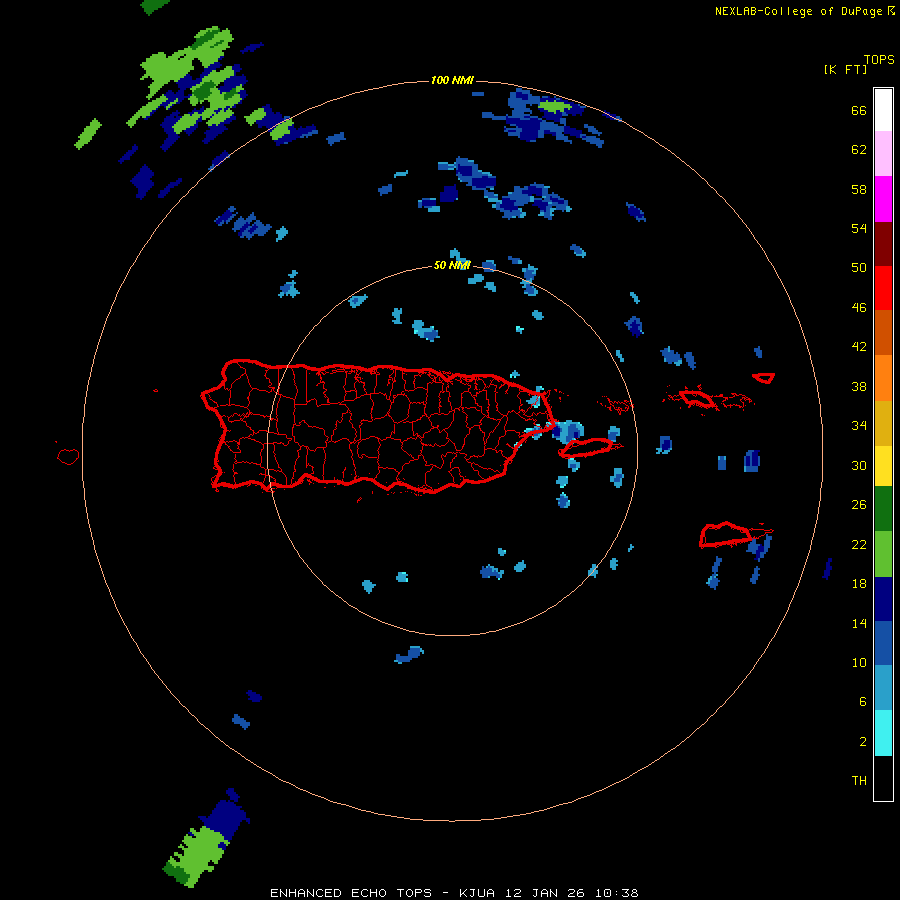
Task: Click the light green legend swatch
Action: (883, 554)
